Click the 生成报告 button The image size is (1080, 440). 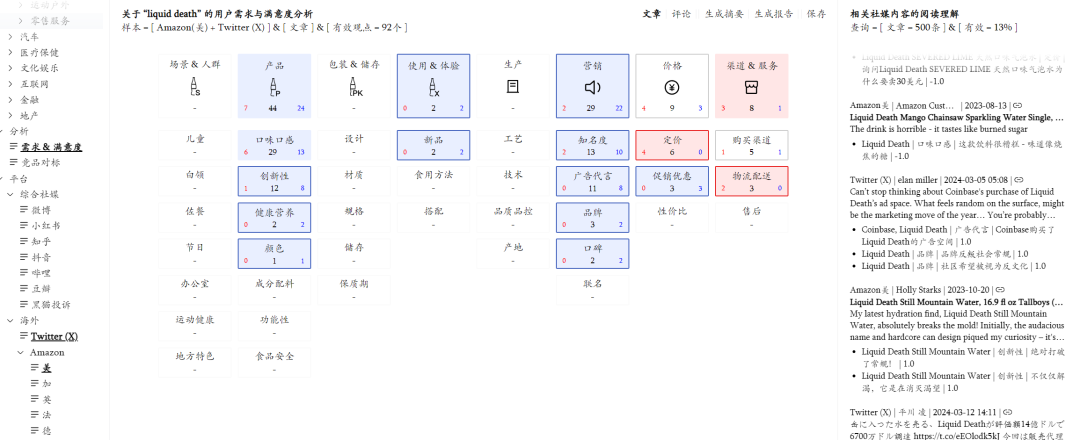773,15
